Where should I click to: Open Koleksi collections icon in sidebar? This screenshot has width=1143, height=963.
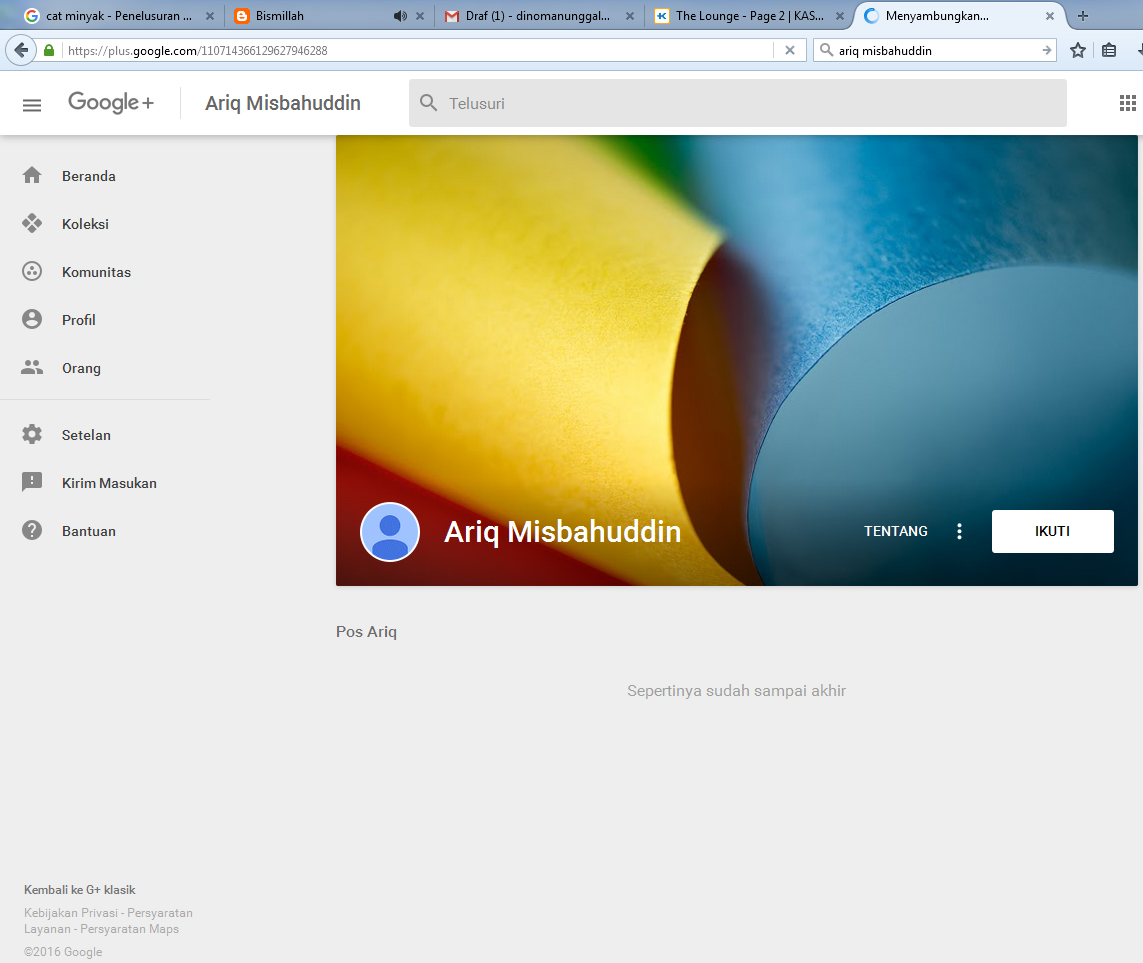tap(32, 224)
